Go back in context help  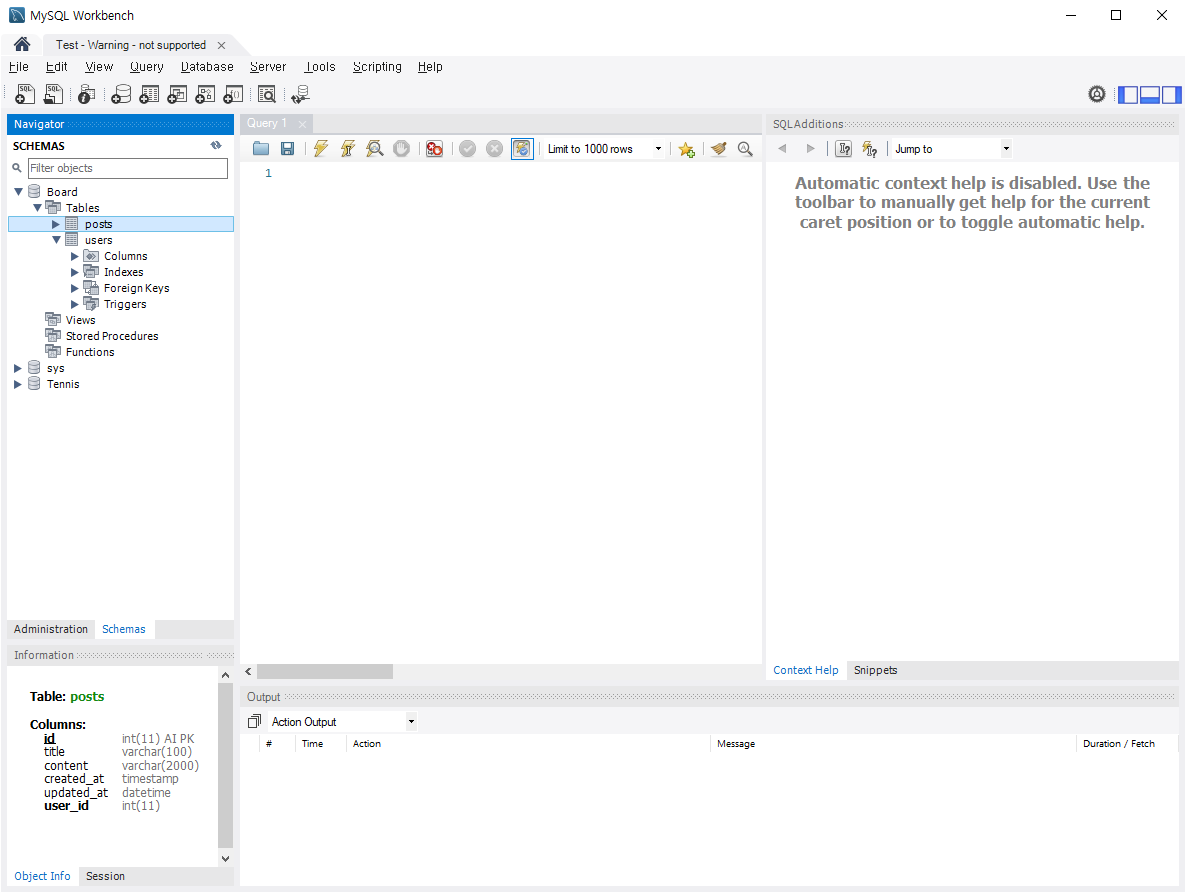[782, 148]
